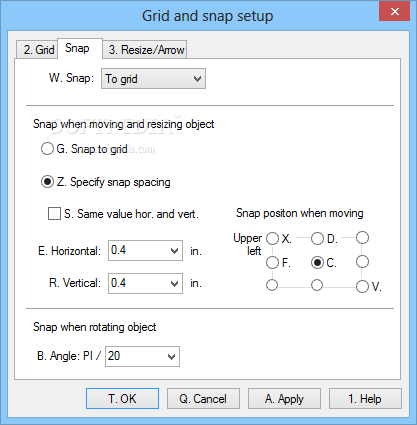The width and height of the screenshot is (417, 425).
Task: Open the B. Angle PI divisor dropdown
Action: click(x=142, y=356)
